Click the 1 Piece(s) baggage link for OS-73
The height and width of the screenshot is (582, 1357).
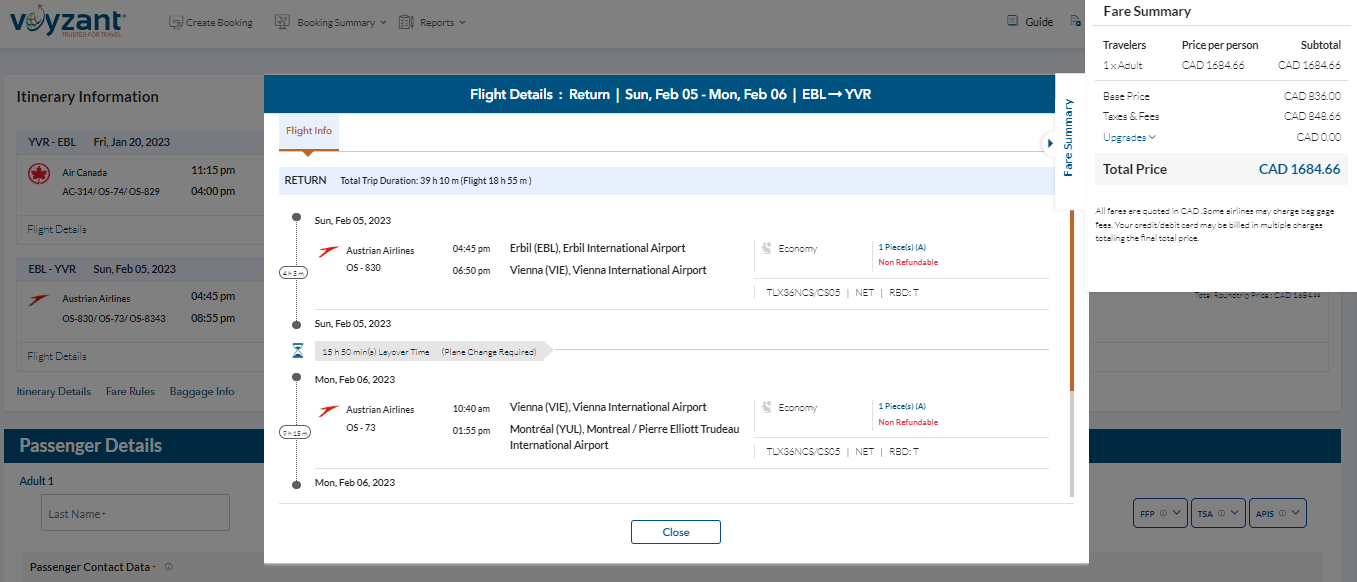click(901, 407)
